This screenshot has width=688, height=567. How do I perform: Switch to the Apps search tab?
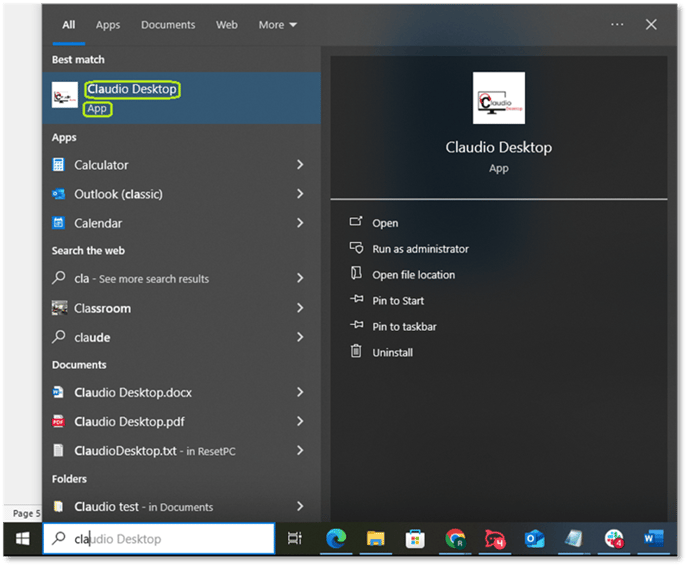coord(108,25)
